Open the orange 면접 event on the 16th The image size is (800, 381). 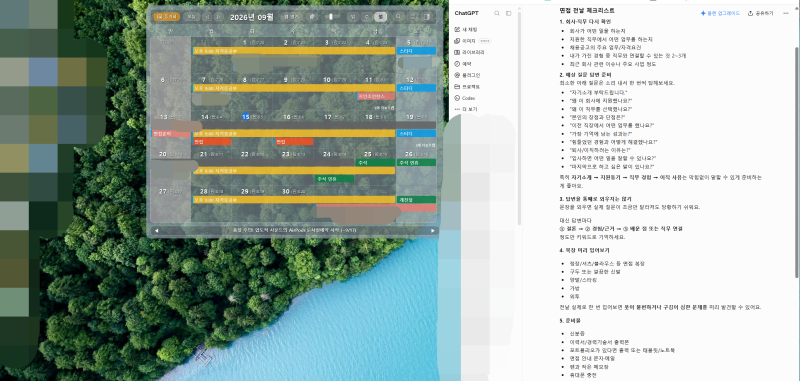point(294,142)
